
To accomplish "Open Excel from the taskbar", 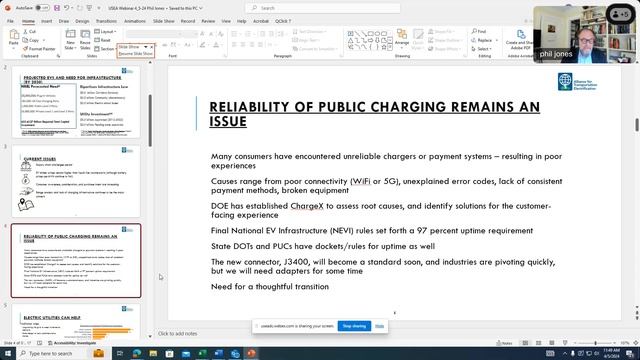I will point(202,353).
